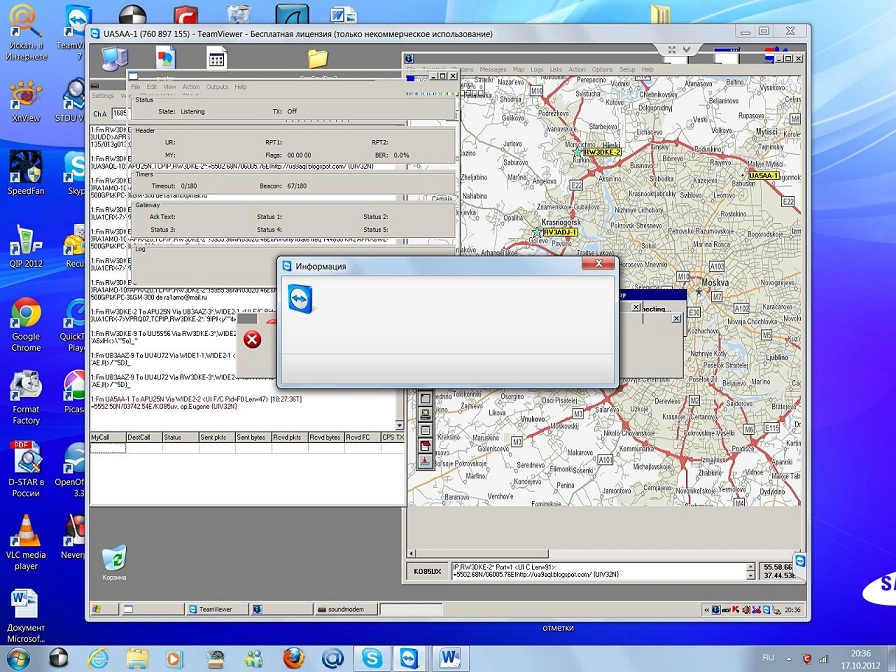Open the Setup menu in the map window
This screenshot has width=896, height=672.
pos(627,70)
